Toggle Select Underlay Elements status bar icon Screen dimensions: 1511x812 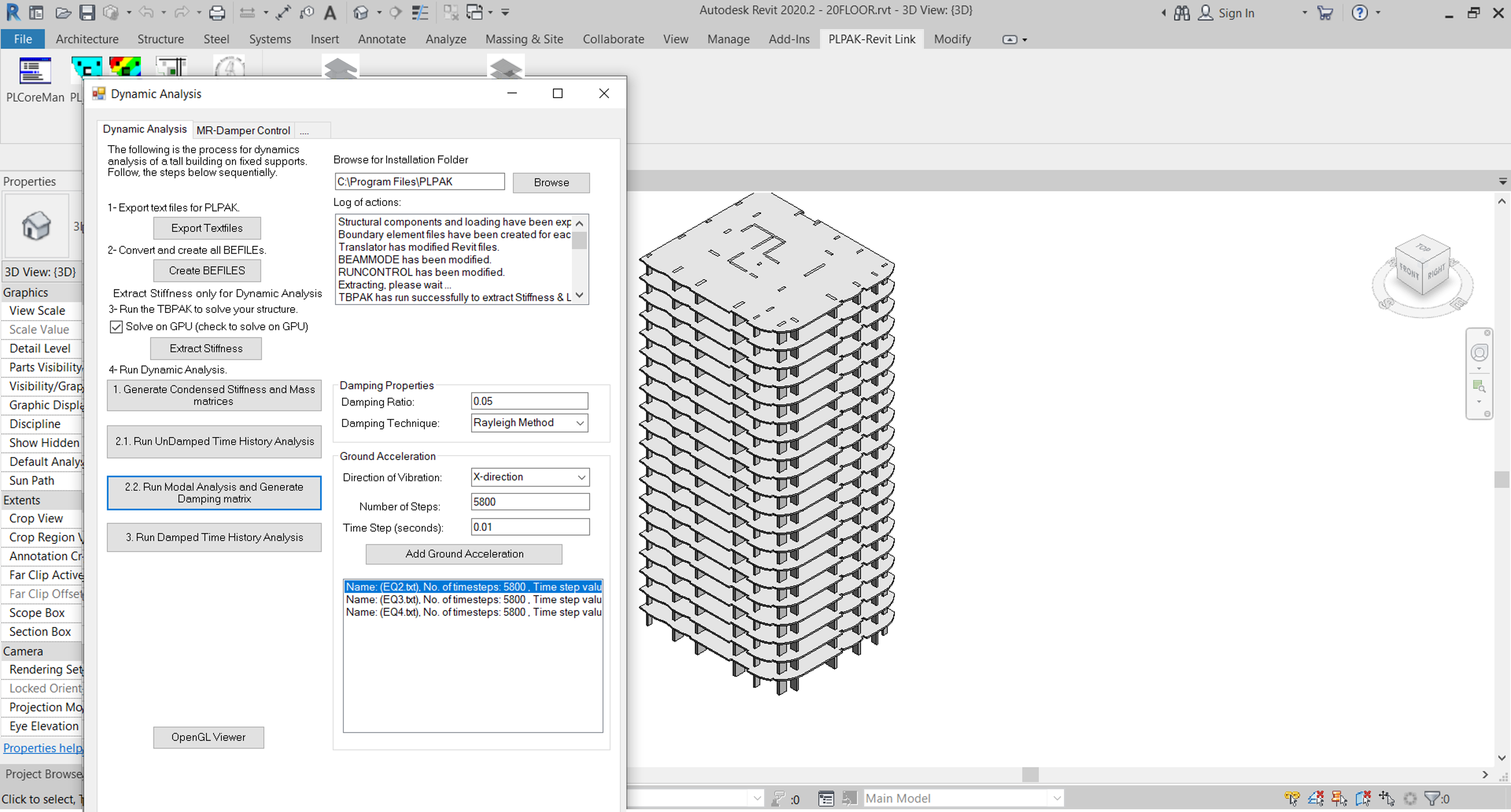click(1316, 798)
